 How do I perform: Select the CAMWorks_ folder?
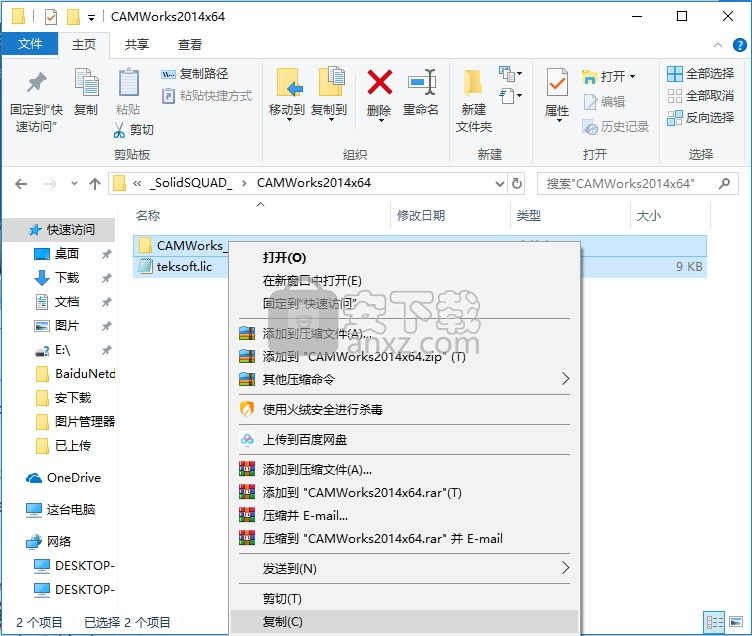click(192, 246)
